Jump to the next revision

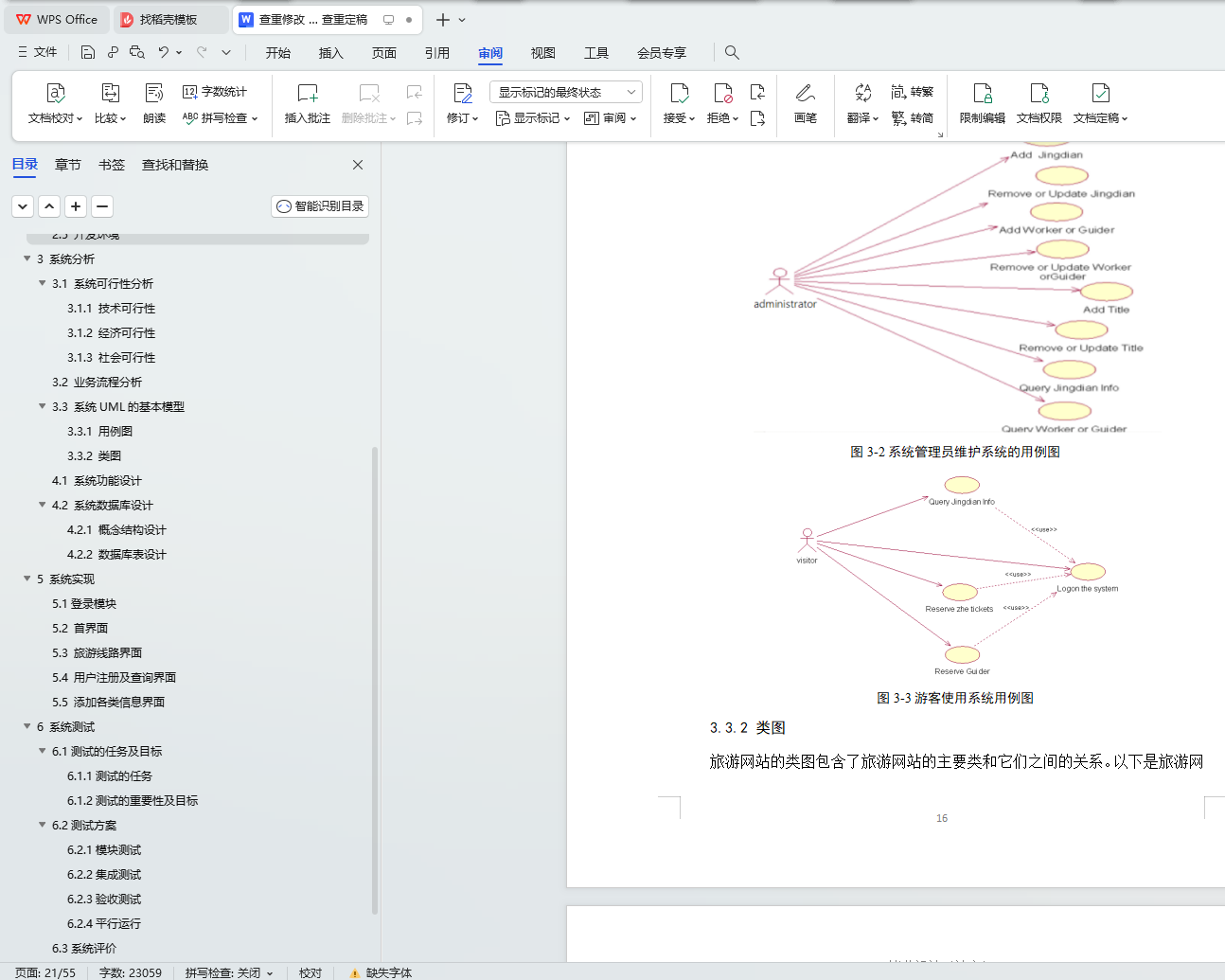point(757,118)
